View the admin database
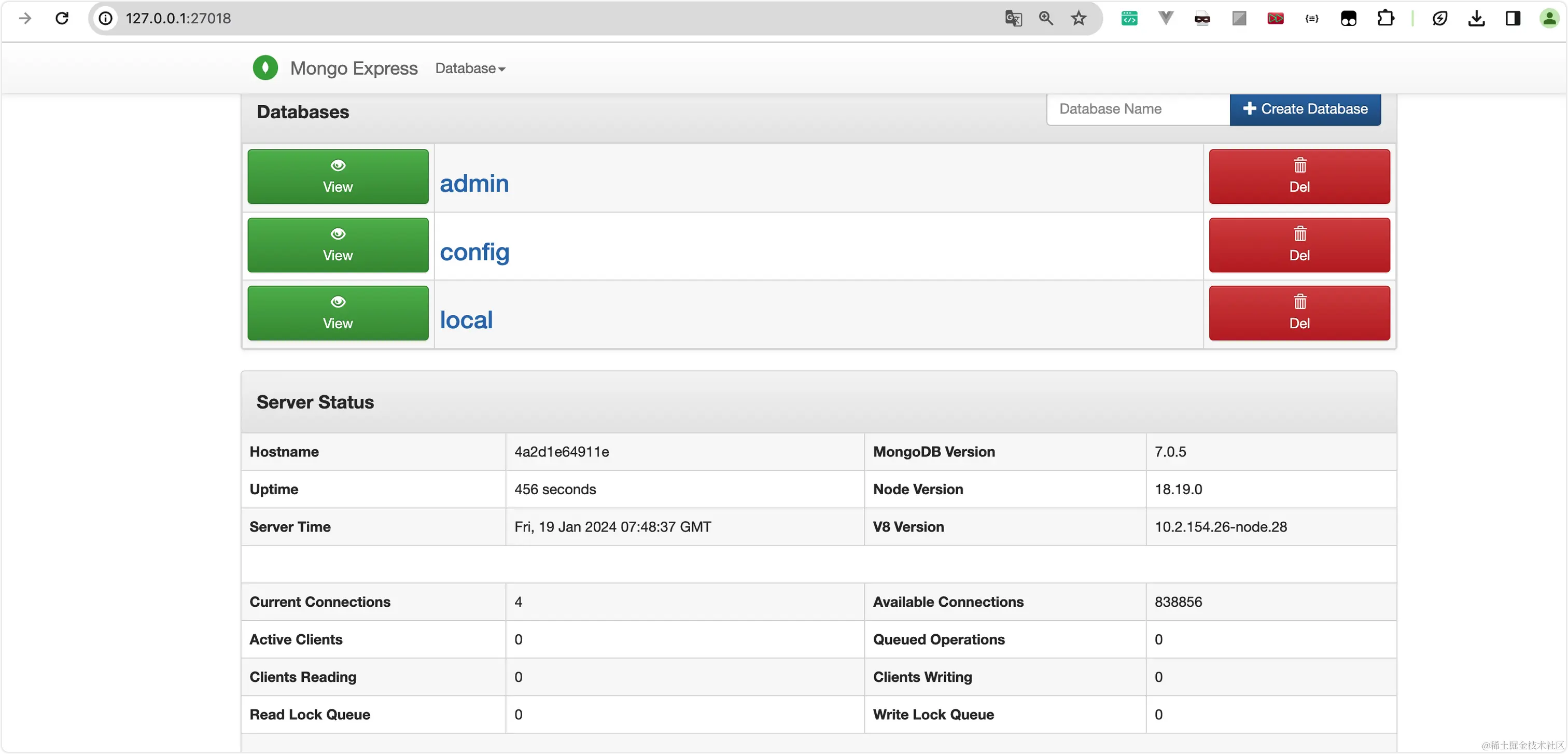1568x754 pixels. tap(338, 176)
